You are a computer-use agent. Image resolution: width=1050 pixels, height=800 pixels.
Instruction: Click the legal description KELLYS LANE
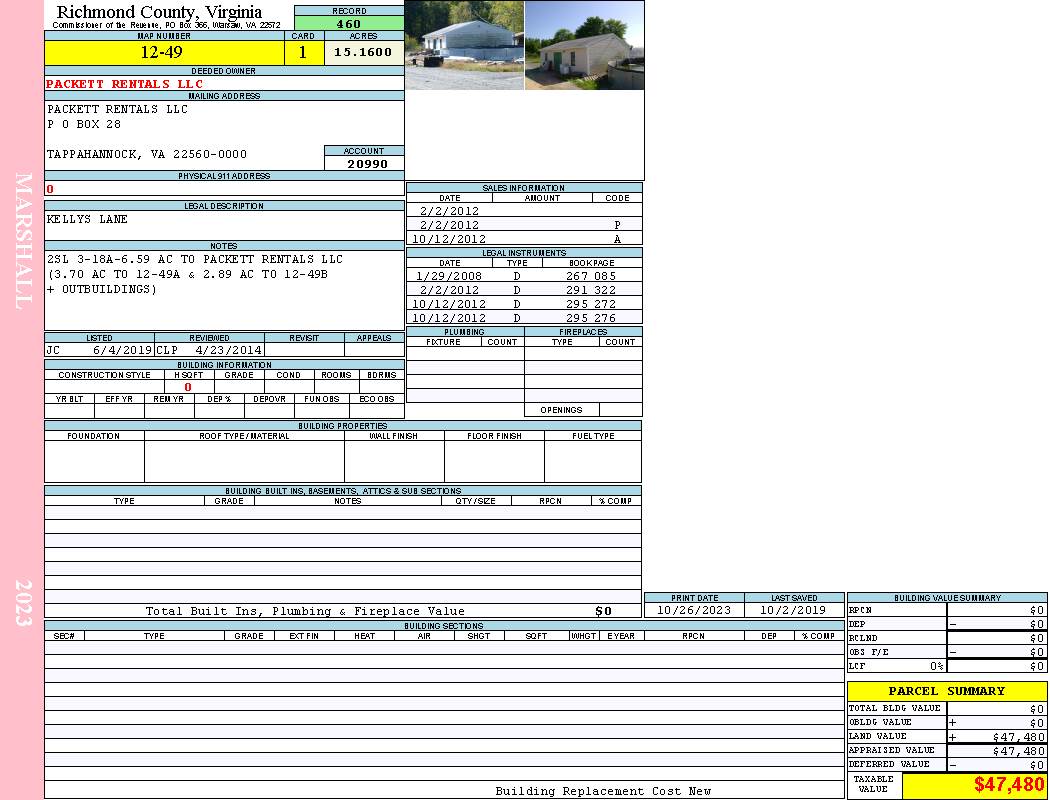(x=88, y=220)
